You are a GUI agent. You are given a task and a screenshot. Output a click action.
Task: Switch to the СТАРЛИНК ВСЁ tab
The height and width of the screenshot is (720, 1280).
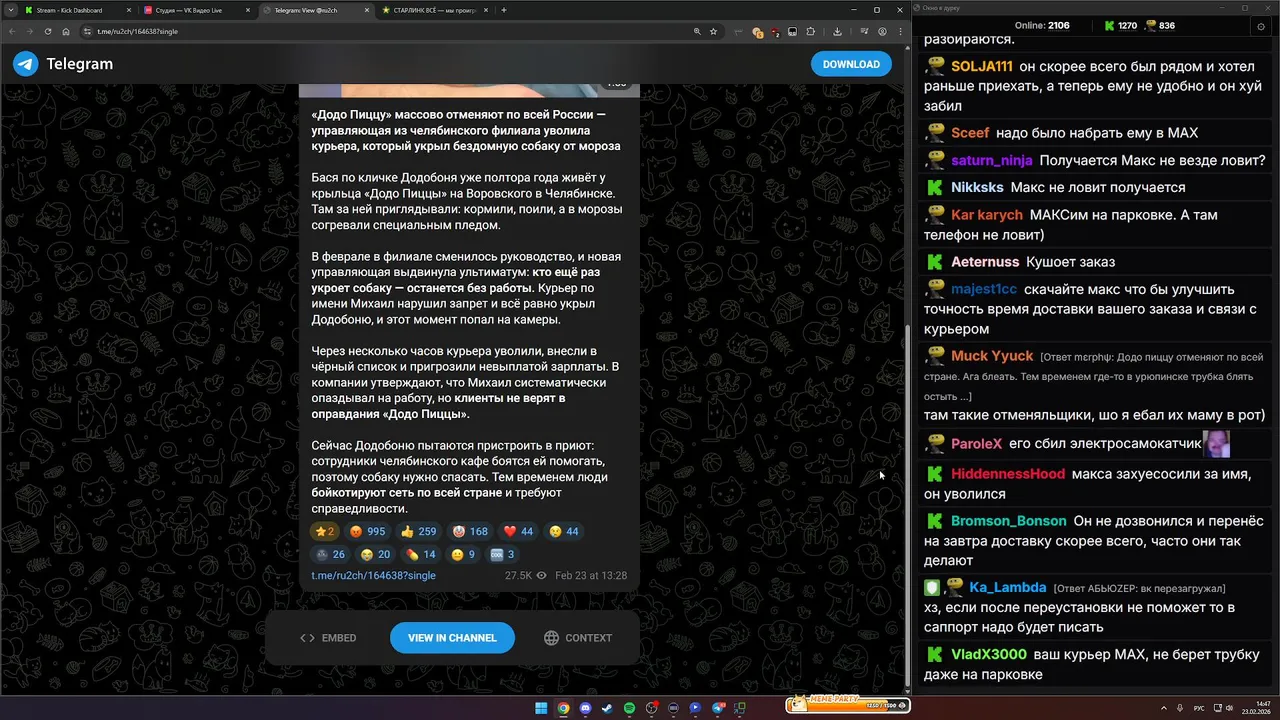click(x=433, y=10)
